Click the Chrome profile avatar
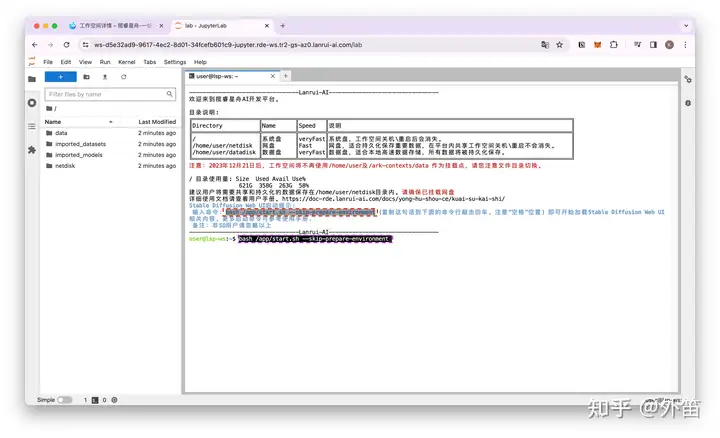Image resolution: width=720 pixels, height=438 pixels. point(669,45)
